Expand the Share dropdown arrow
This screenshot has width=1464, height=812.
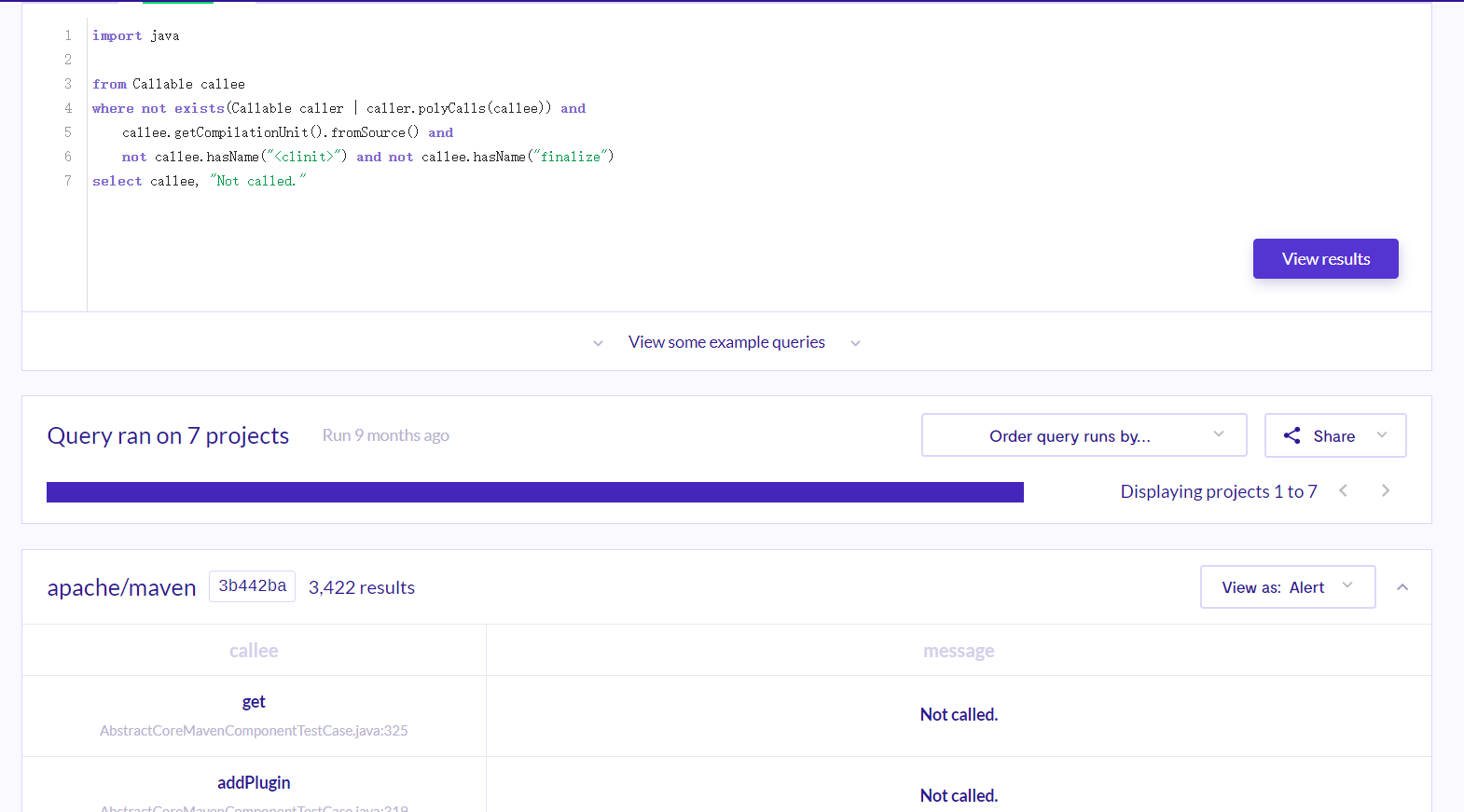click(x=1382, y=434)
